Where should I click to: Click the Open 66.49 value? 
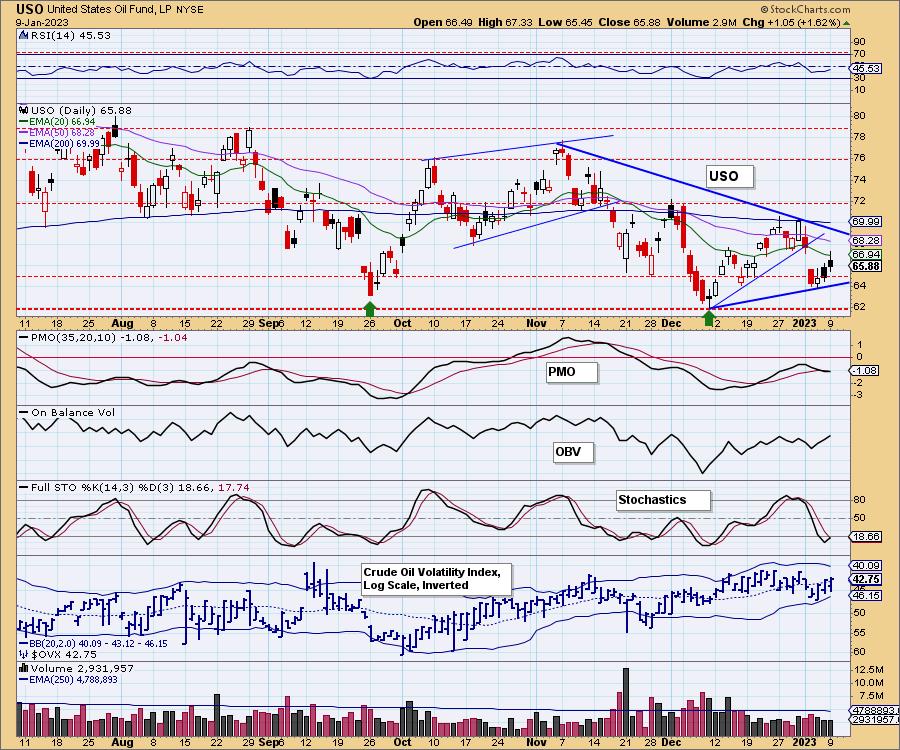click(x=443, y=22)
